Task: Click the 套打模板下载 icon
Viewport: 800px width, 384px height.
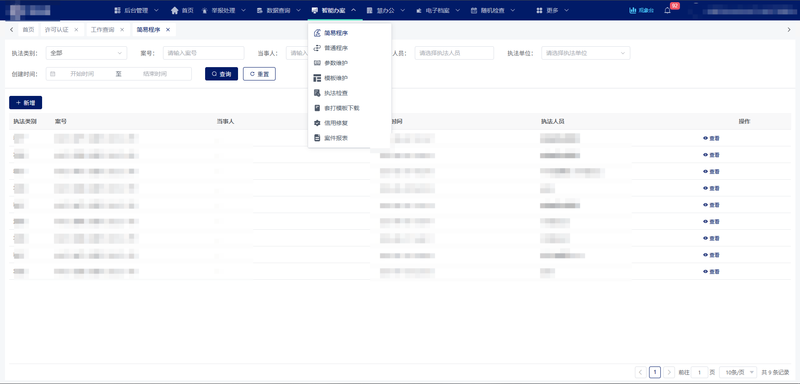Action: click(x=317, y=108)
